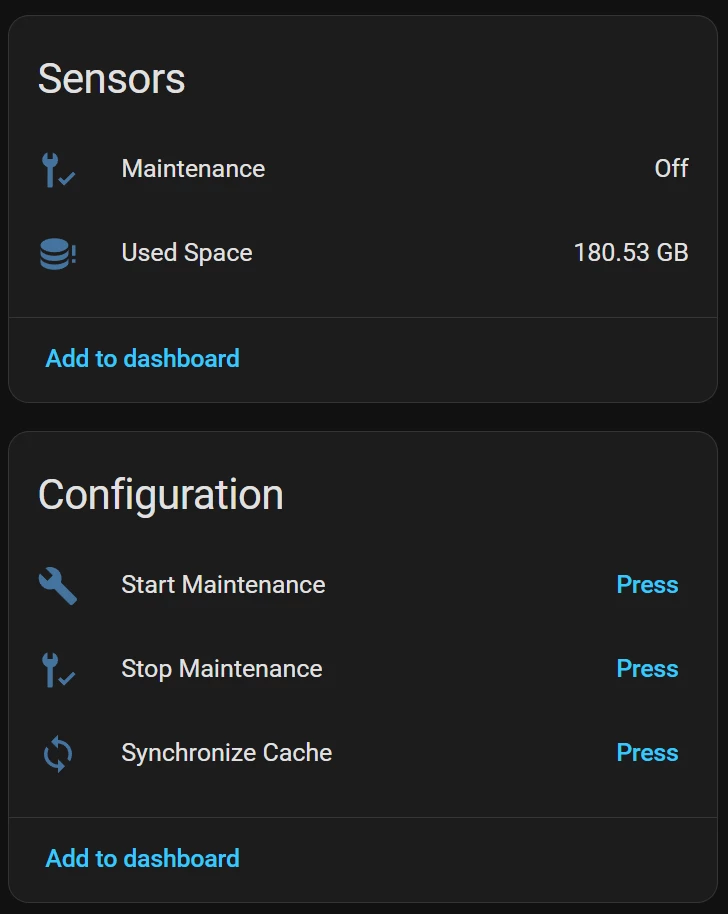728x914 pixels.
Task: Run Synchronize Cache using its Press button
Action: 647,753
